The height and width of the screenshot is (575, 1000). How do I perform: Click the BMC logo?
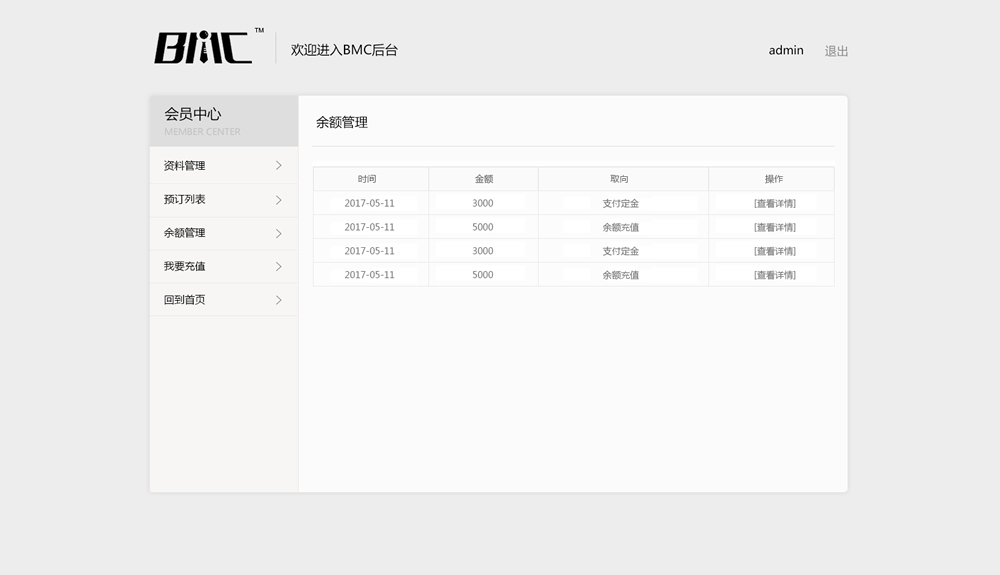pos(203,48)
